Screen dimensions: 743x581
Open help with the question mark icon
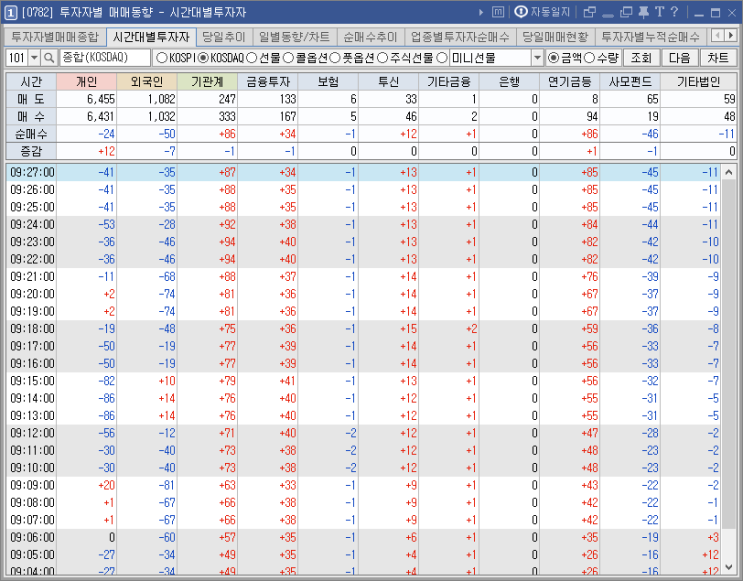(x=675, y=12)
